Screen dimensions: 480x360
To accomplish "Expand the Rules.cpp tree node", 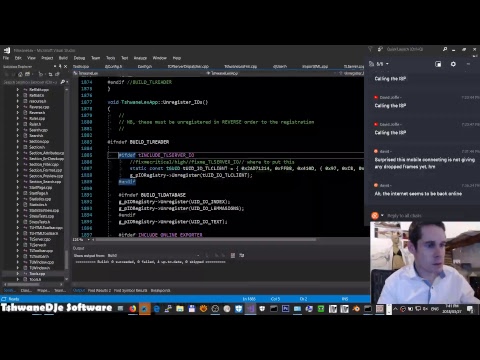I will 18,118.
